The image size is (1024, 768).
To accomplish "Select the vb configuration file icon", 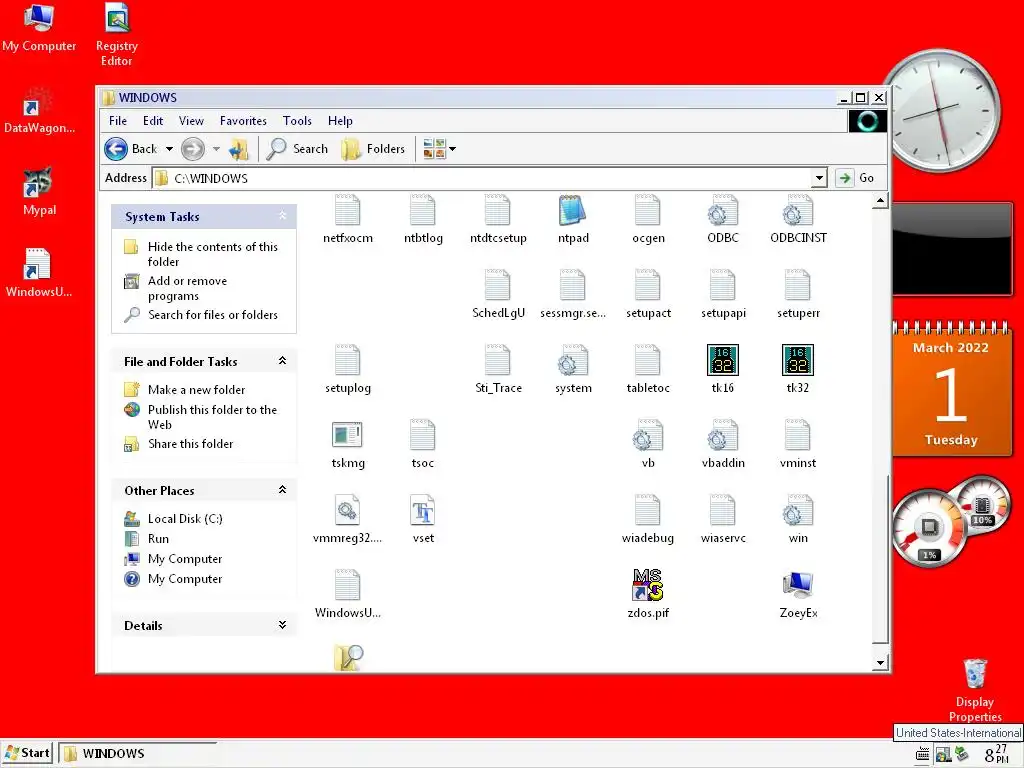I will [x=647, y=435].
